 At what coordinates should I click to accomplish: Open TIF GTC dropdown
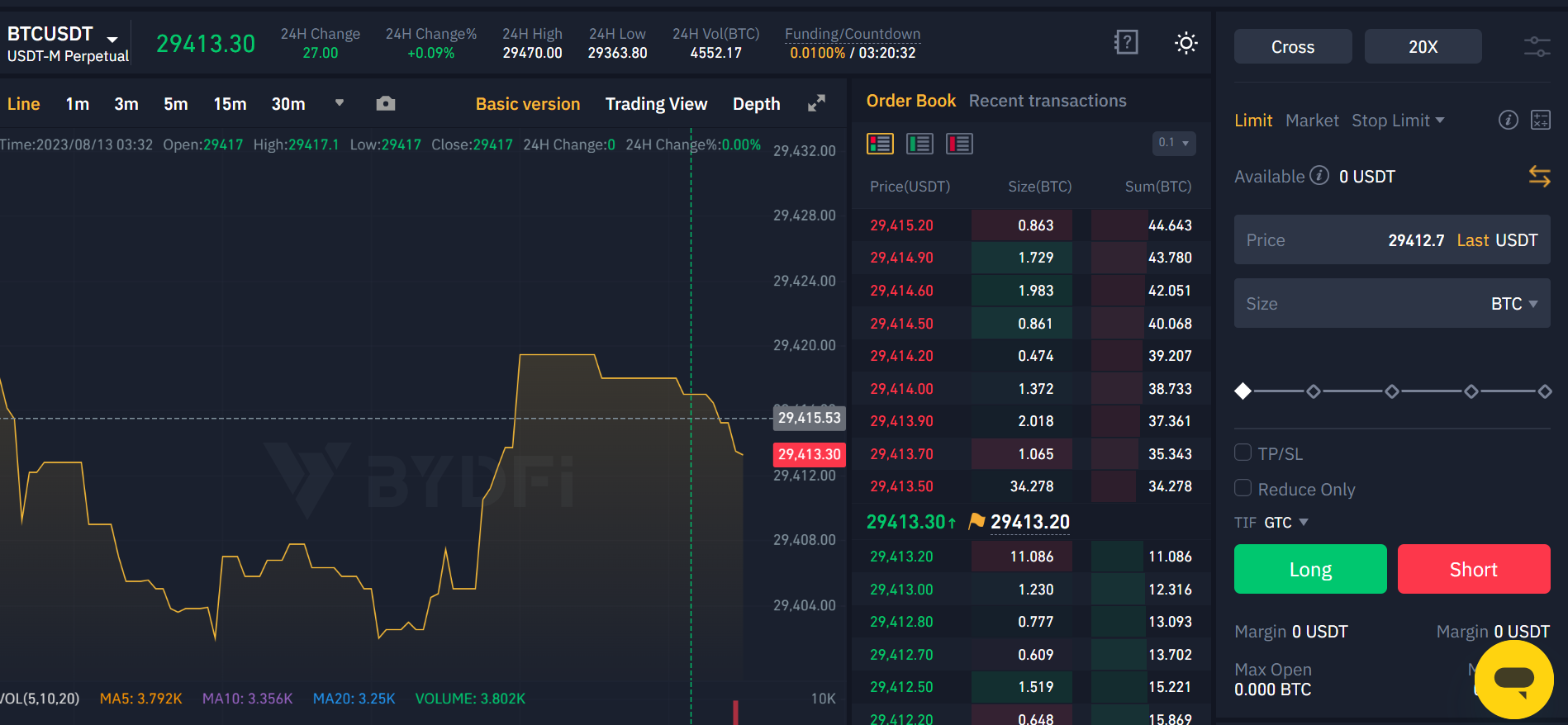tap(1286, 523)
